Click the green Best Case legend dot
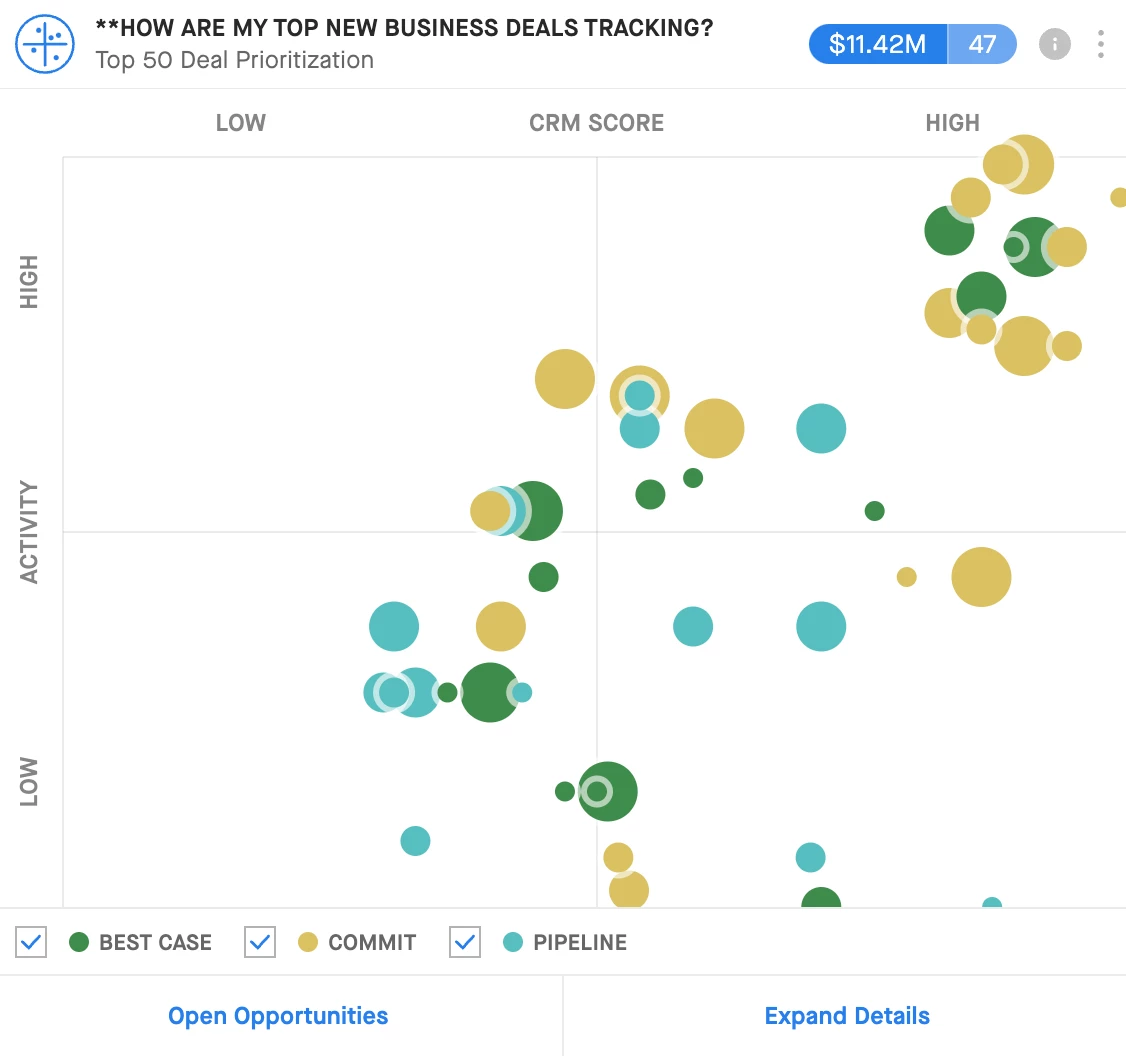The height and width of the screenshot is (1056, 1126). click(79, 942)
